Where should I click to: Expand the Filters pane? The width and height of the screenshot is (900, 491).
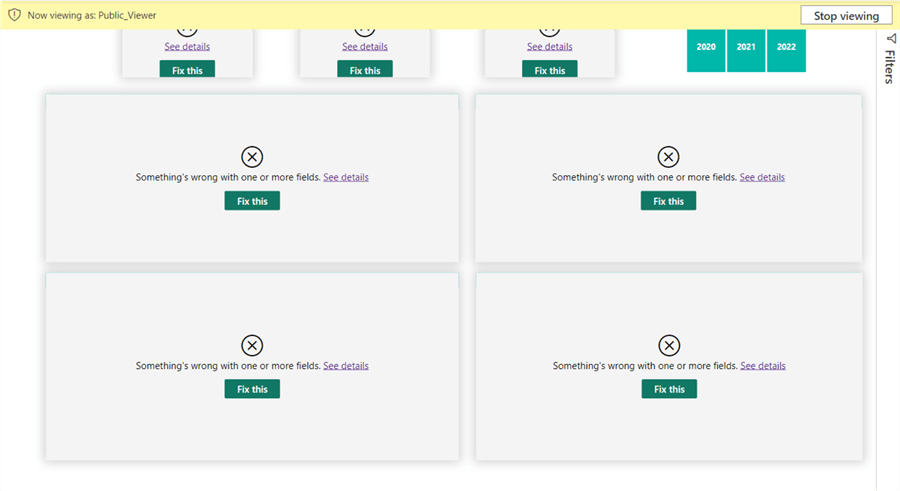tap(889, 67)
